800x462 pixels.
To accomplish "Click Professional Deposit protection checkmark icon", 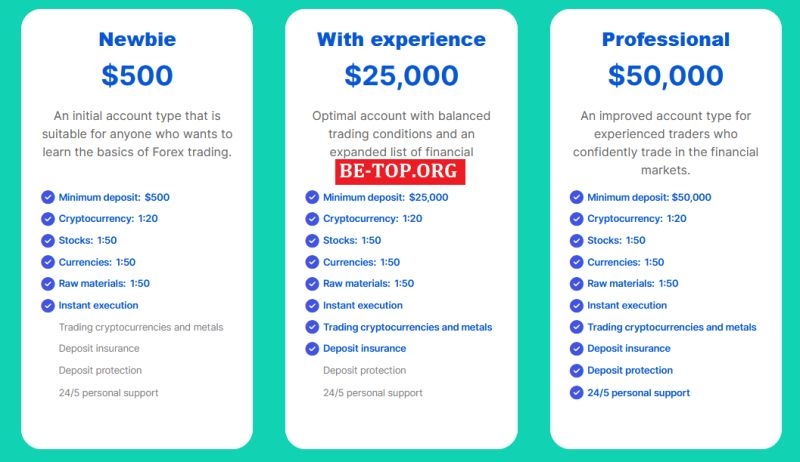I will [576, 371].
